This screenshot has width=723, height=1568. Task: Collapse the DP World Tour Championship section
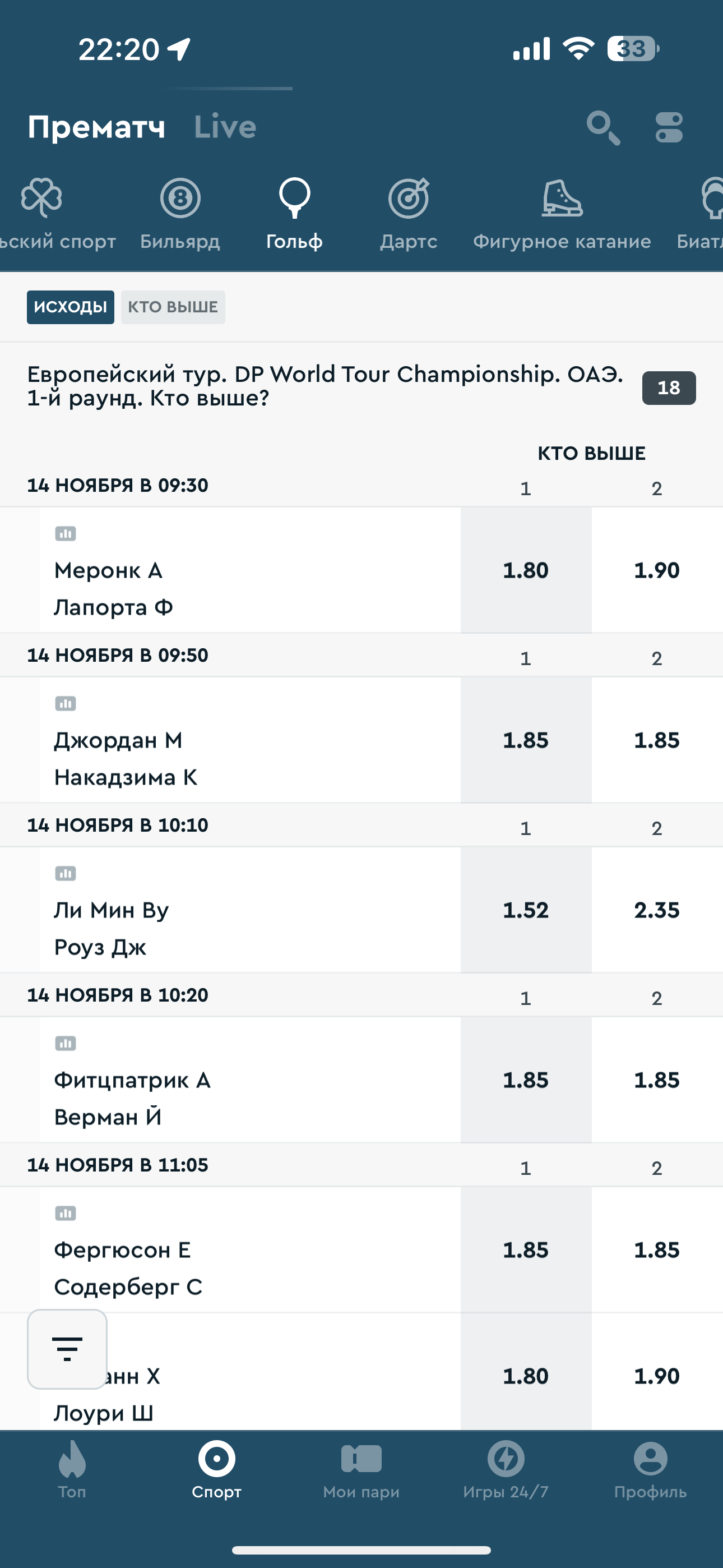click(x=325, y=386)
